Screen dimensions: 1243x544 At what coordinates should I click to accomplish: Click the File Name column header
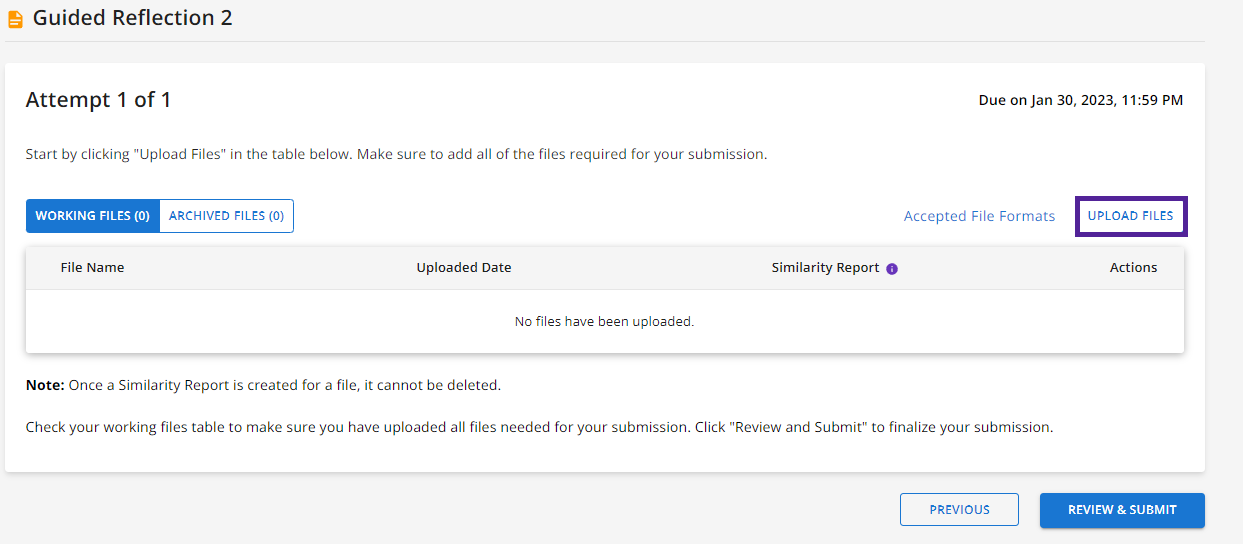coord(92,268)
